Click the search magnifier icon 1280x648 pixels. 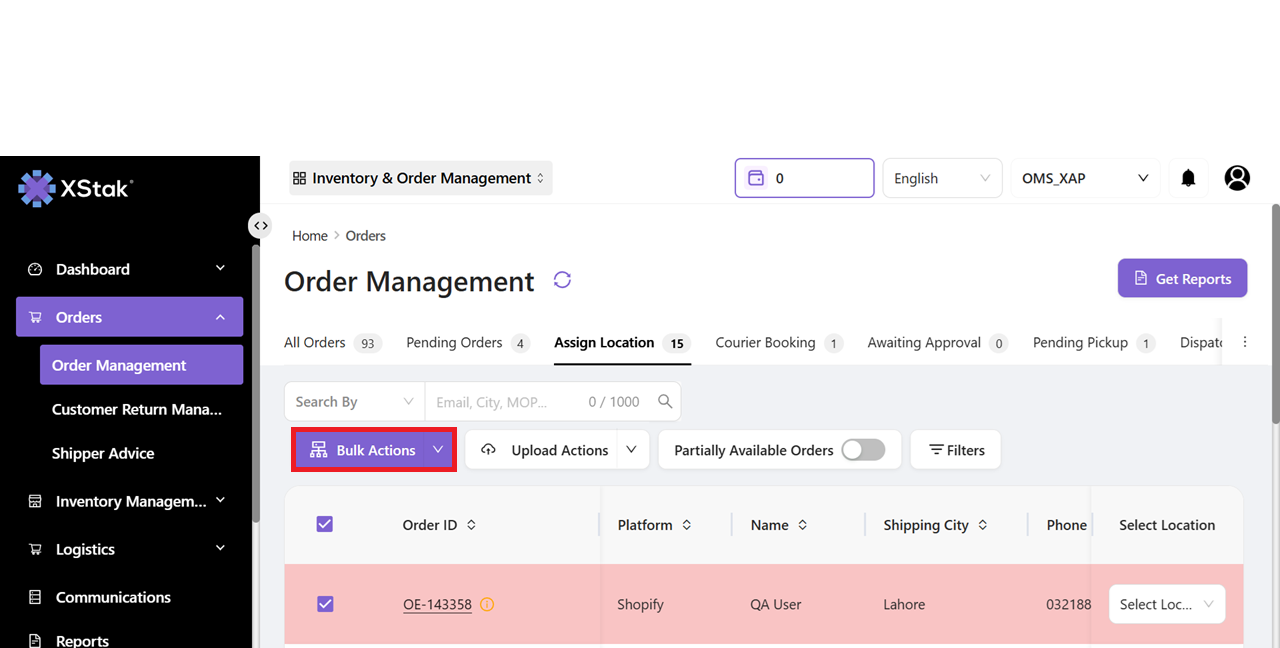tap(665, 402)
